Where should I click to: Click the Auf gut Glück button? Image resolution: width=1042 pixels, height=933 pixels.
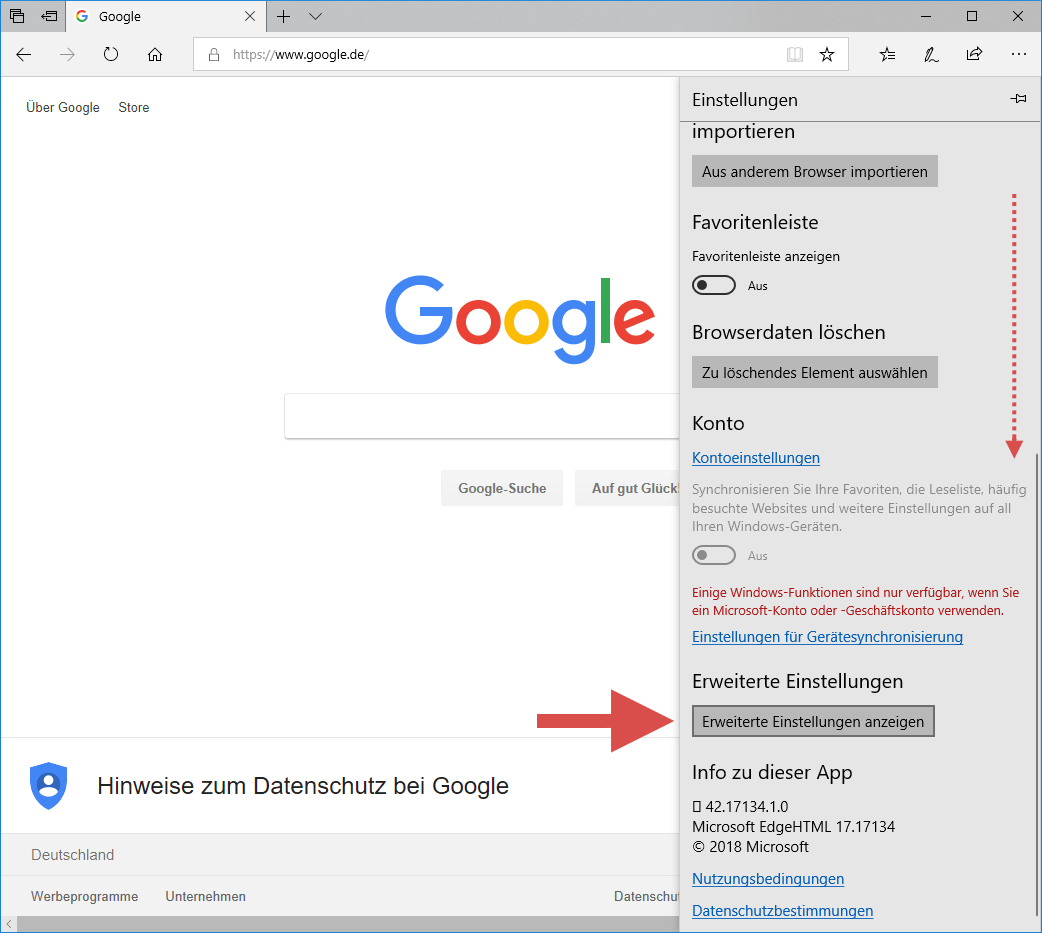[627, 488]
